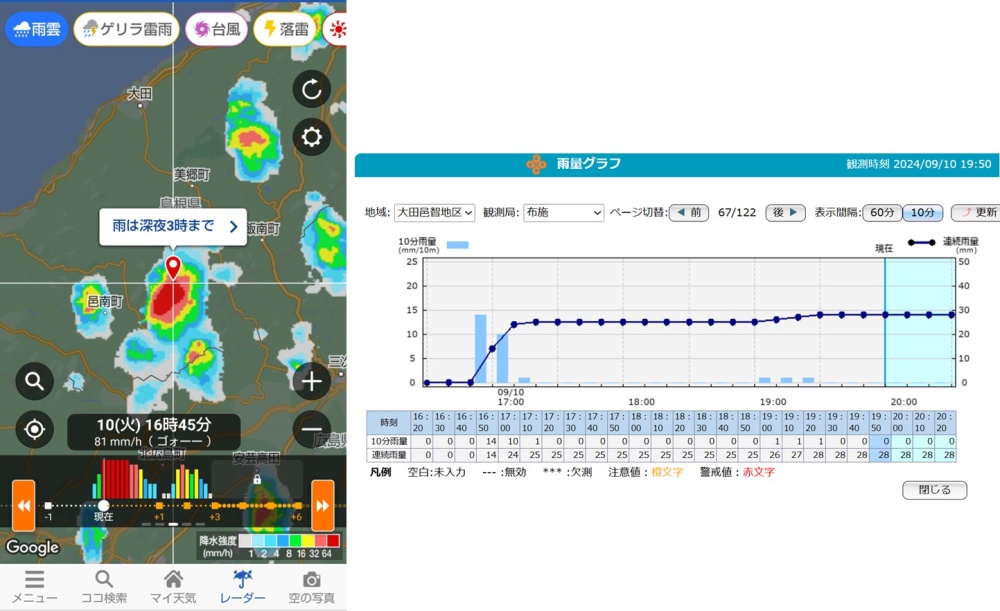Click the 10(火) 16時45分 time label

click(154, 425)
